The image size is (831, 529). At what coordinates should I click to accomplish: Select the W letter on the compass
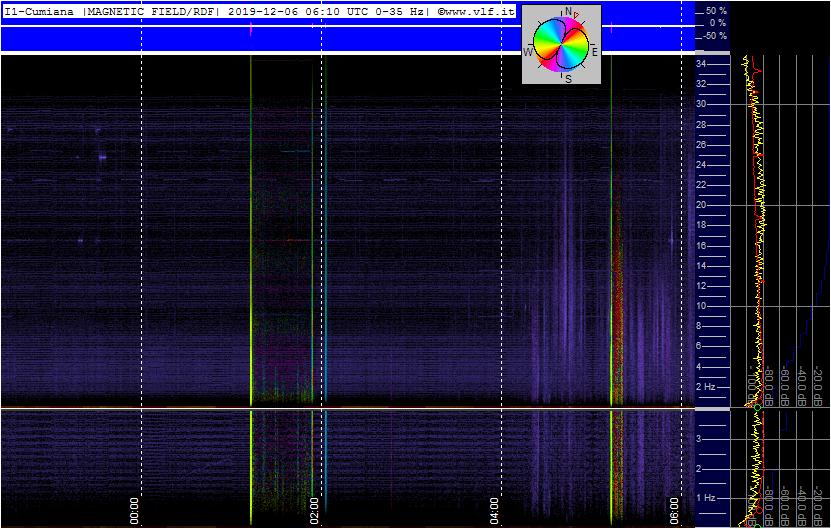528,52
